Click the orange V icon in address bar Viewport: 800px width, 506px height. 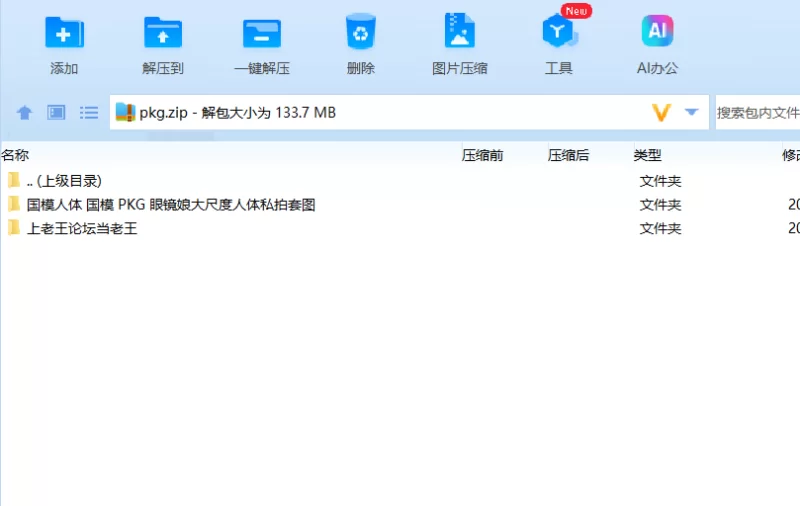click(x=660, y=113)
